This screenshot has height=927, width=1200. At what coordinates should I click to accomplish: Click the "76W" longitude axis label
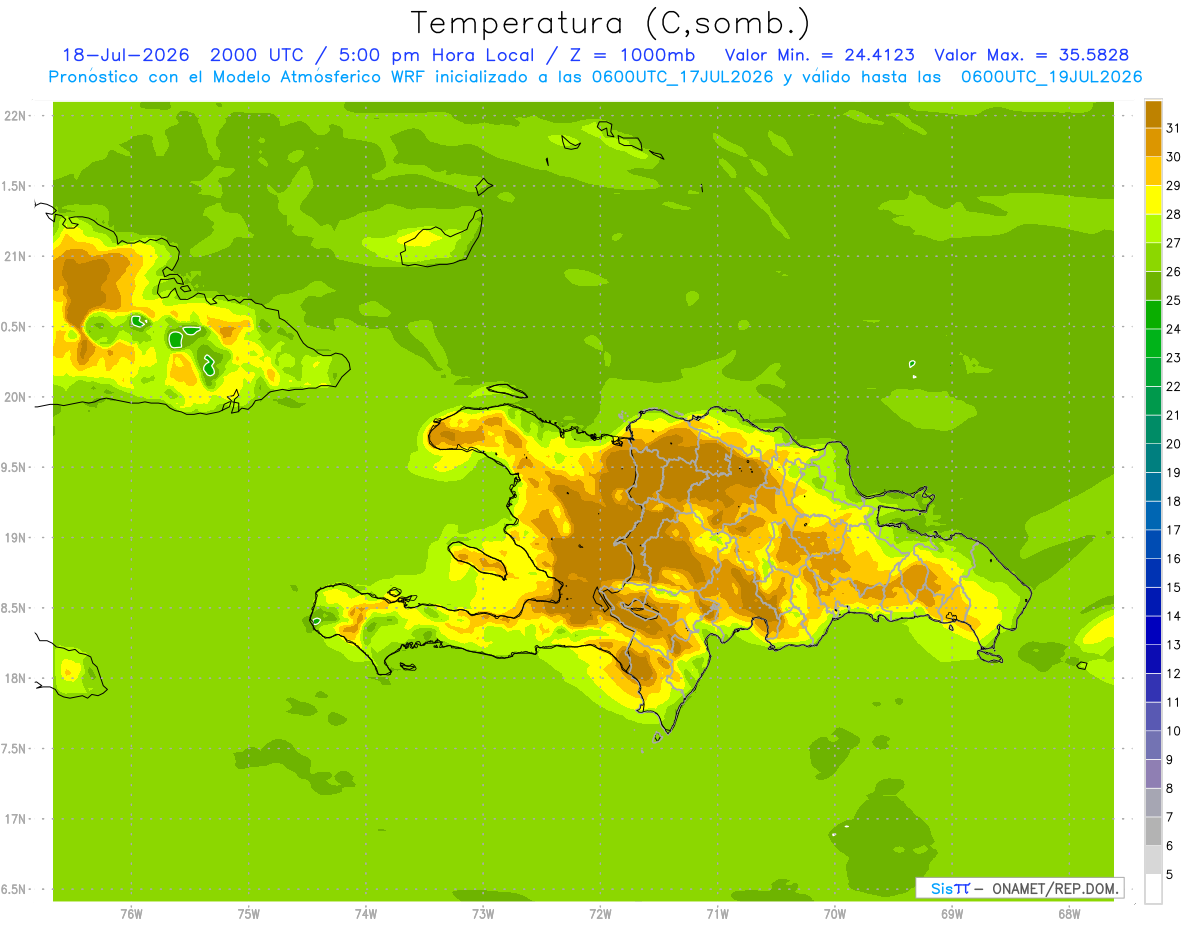(131, 915)
